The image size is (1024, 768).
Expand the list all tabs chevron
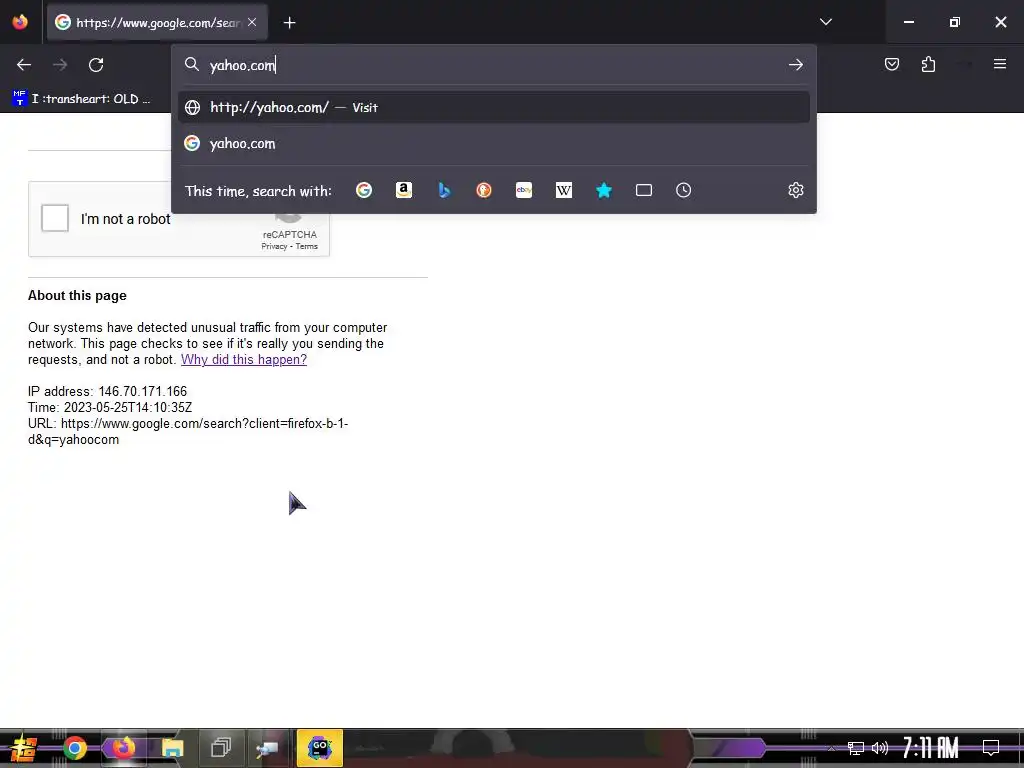click(x=825, y=22)
